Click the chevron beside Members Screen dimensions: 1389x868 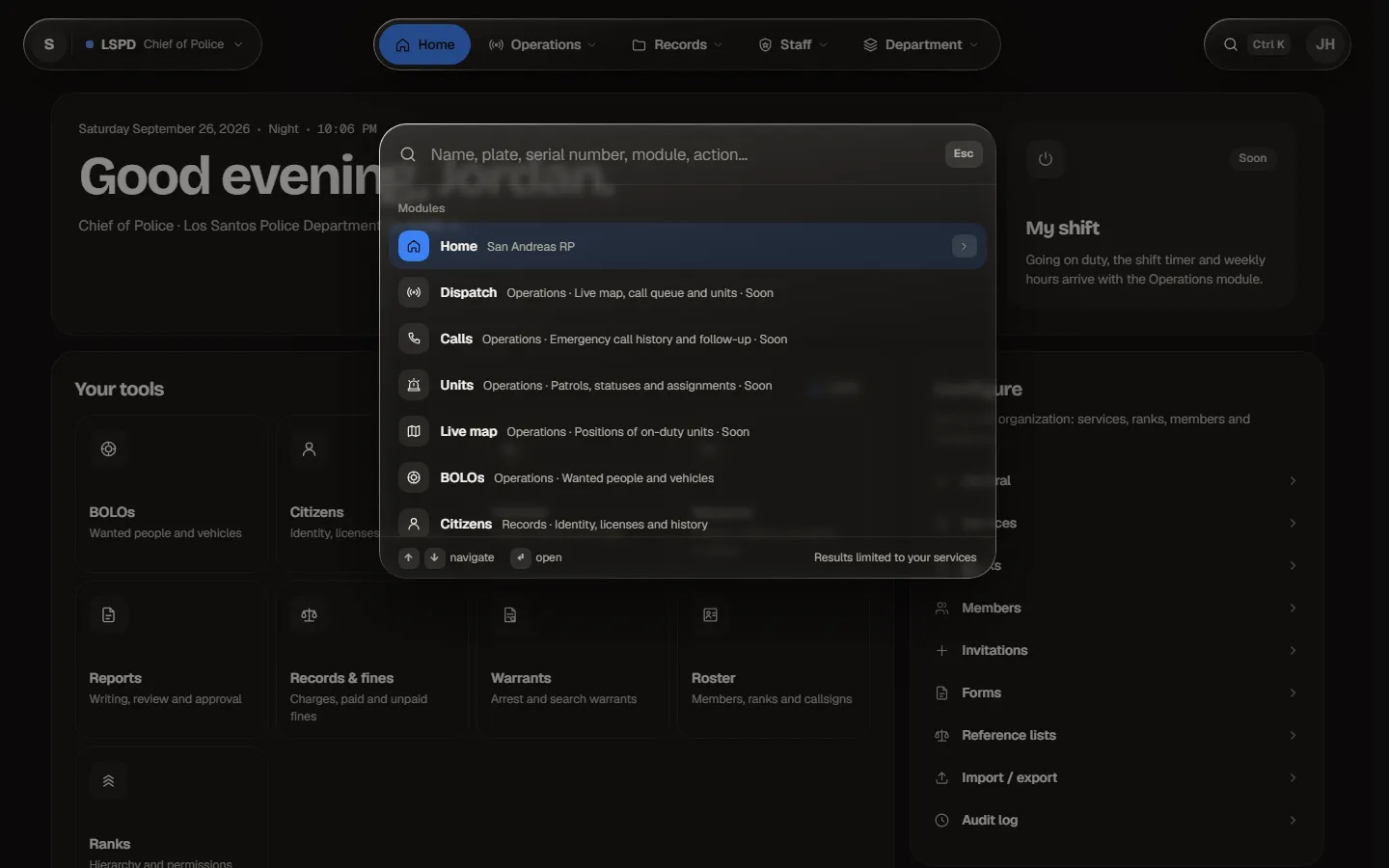[x=1293, y=608]
